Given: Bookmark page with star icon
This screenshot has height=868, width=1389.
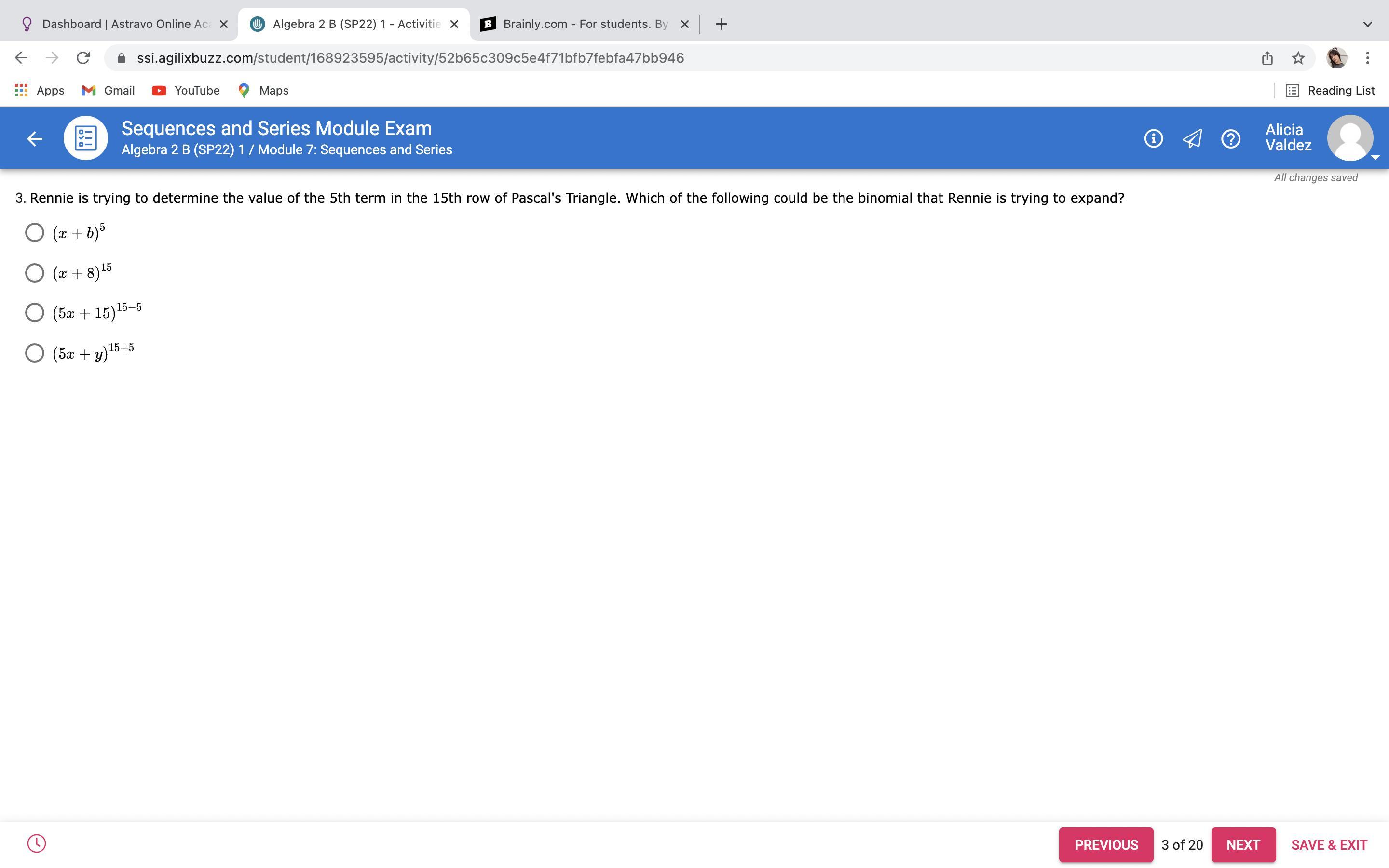Looking at the screenshot, I should tap(1298, 58).
